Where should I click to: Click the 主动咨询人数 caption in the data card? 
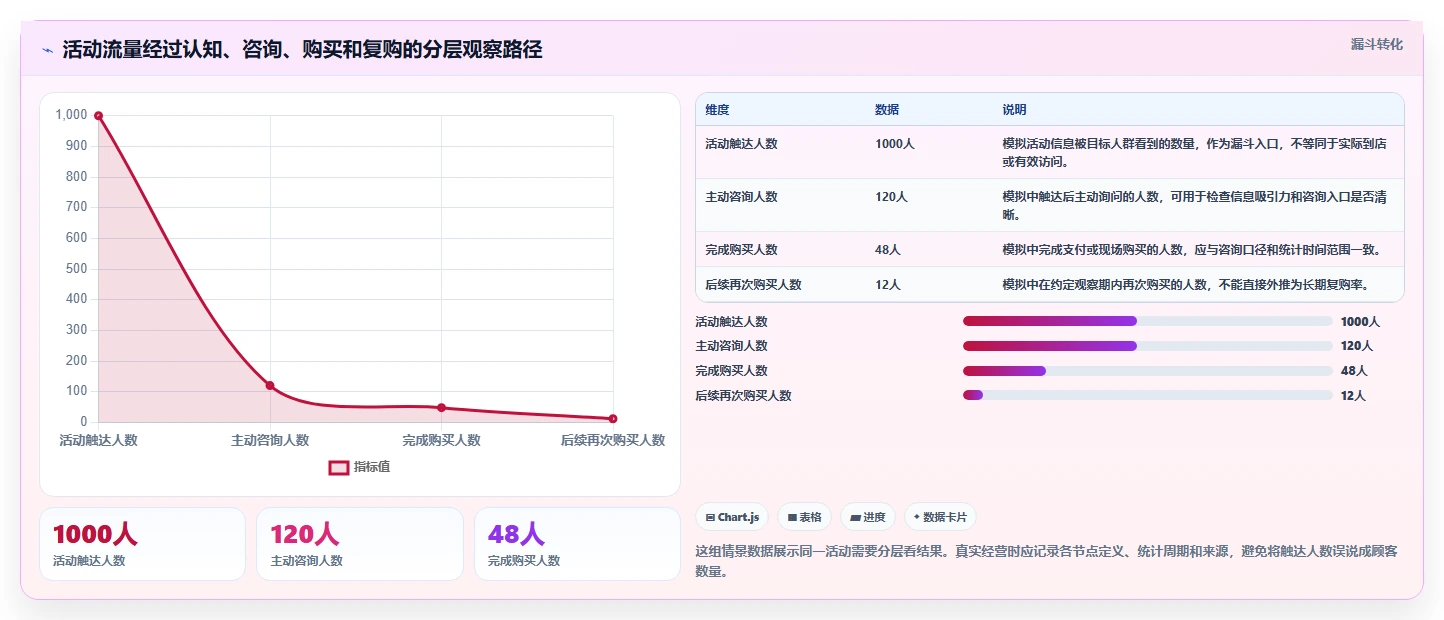point(307,561)
